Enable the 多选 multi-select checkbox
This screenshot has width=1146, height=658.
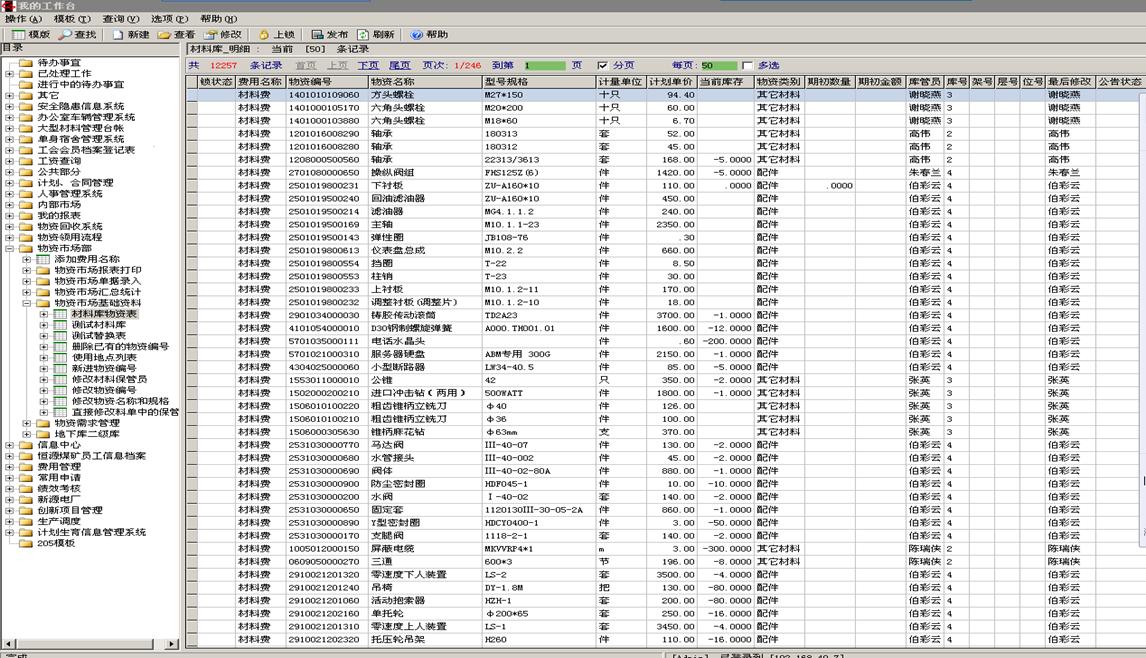(747, 65)
